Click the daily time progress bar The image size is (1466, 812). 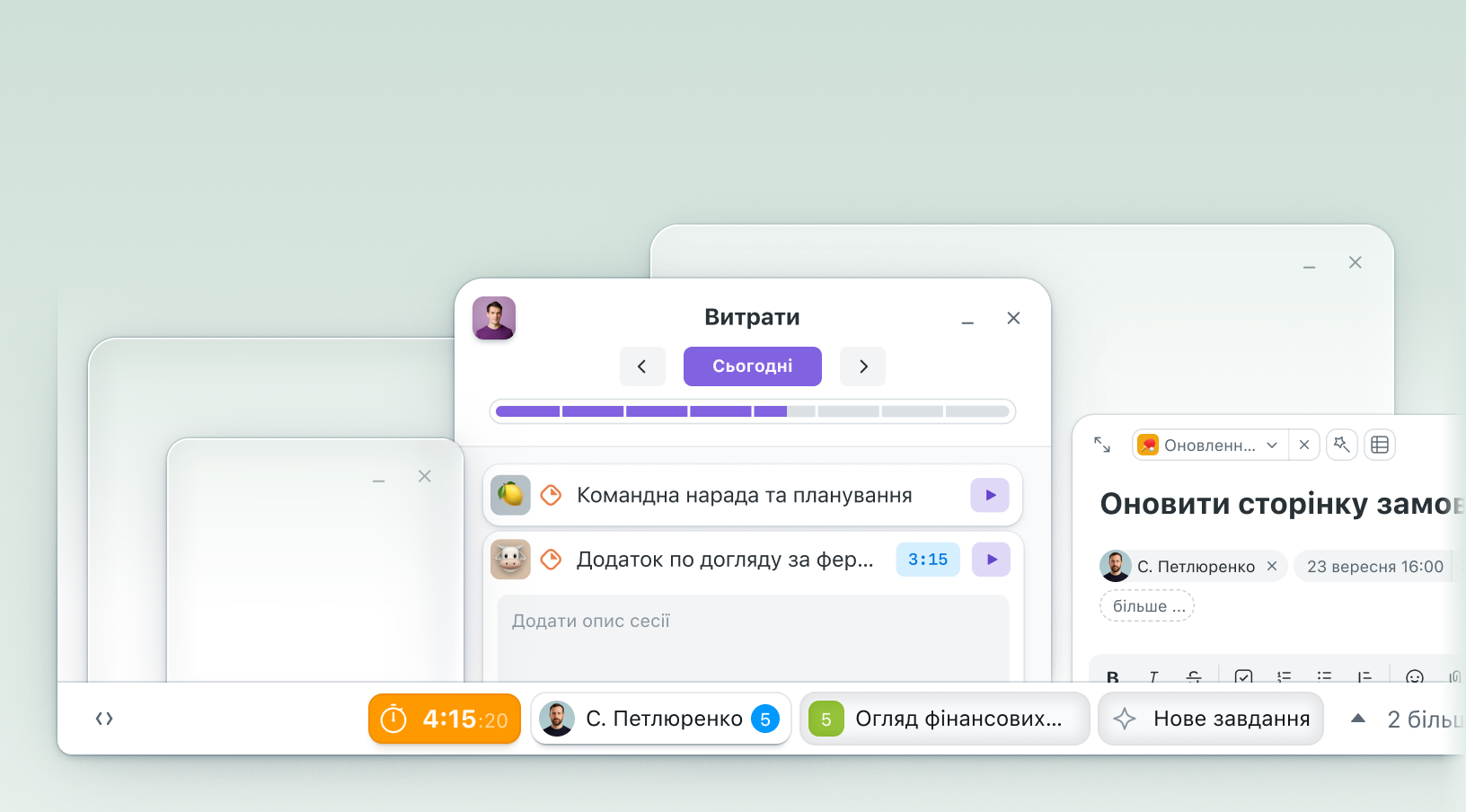point(752,411)
